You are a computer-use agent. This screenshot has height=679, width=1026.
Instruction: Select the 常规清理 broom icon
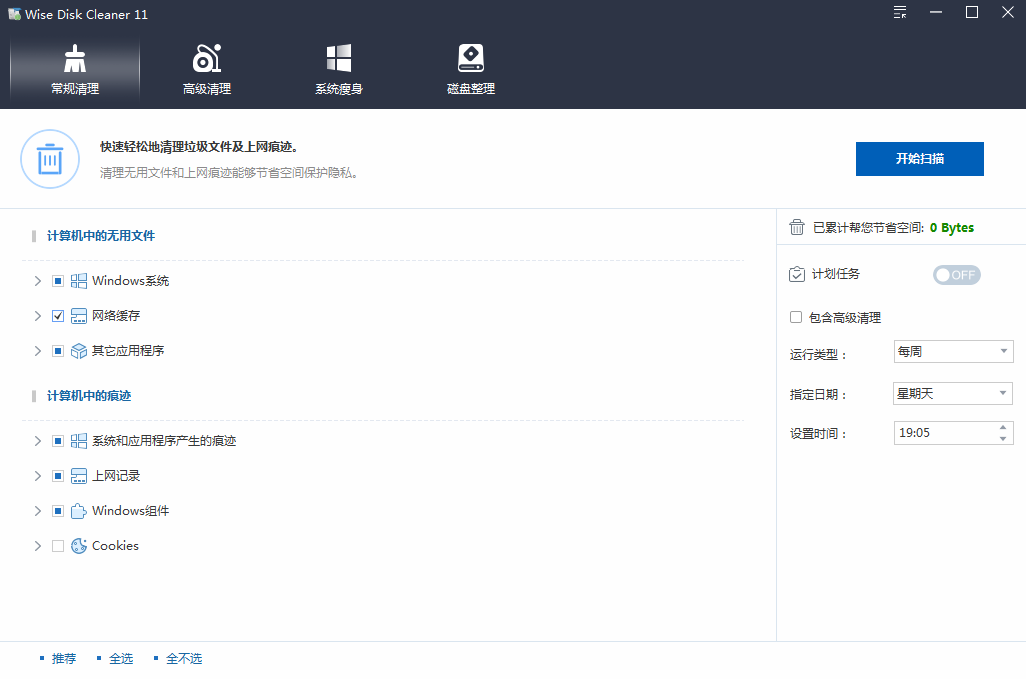pyautogui.click(x=75, y=59)
